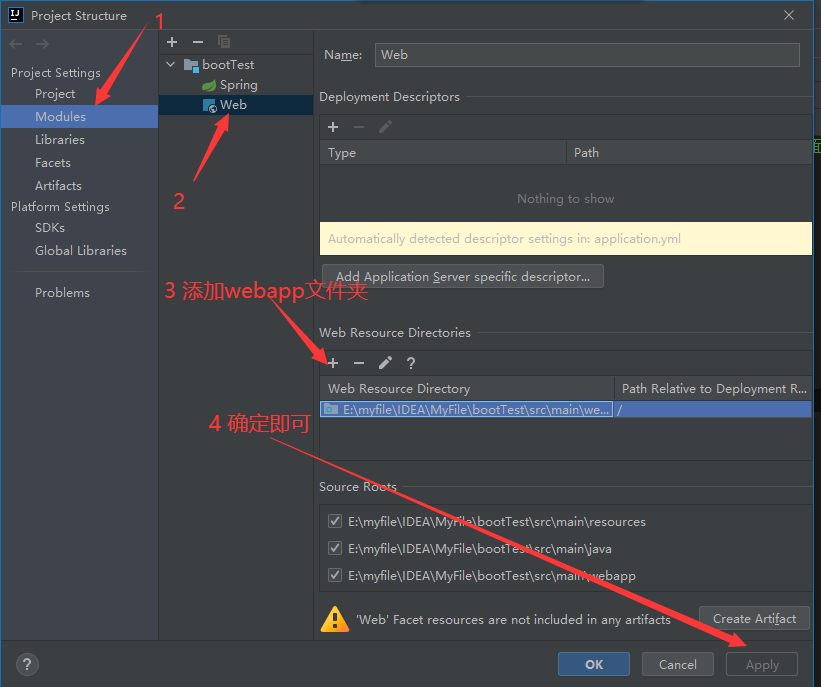Image resolution: width=821 pixels, height=687 pixels.
Task: Collapse the bootTest module tree node
Action: coord(172,65)
